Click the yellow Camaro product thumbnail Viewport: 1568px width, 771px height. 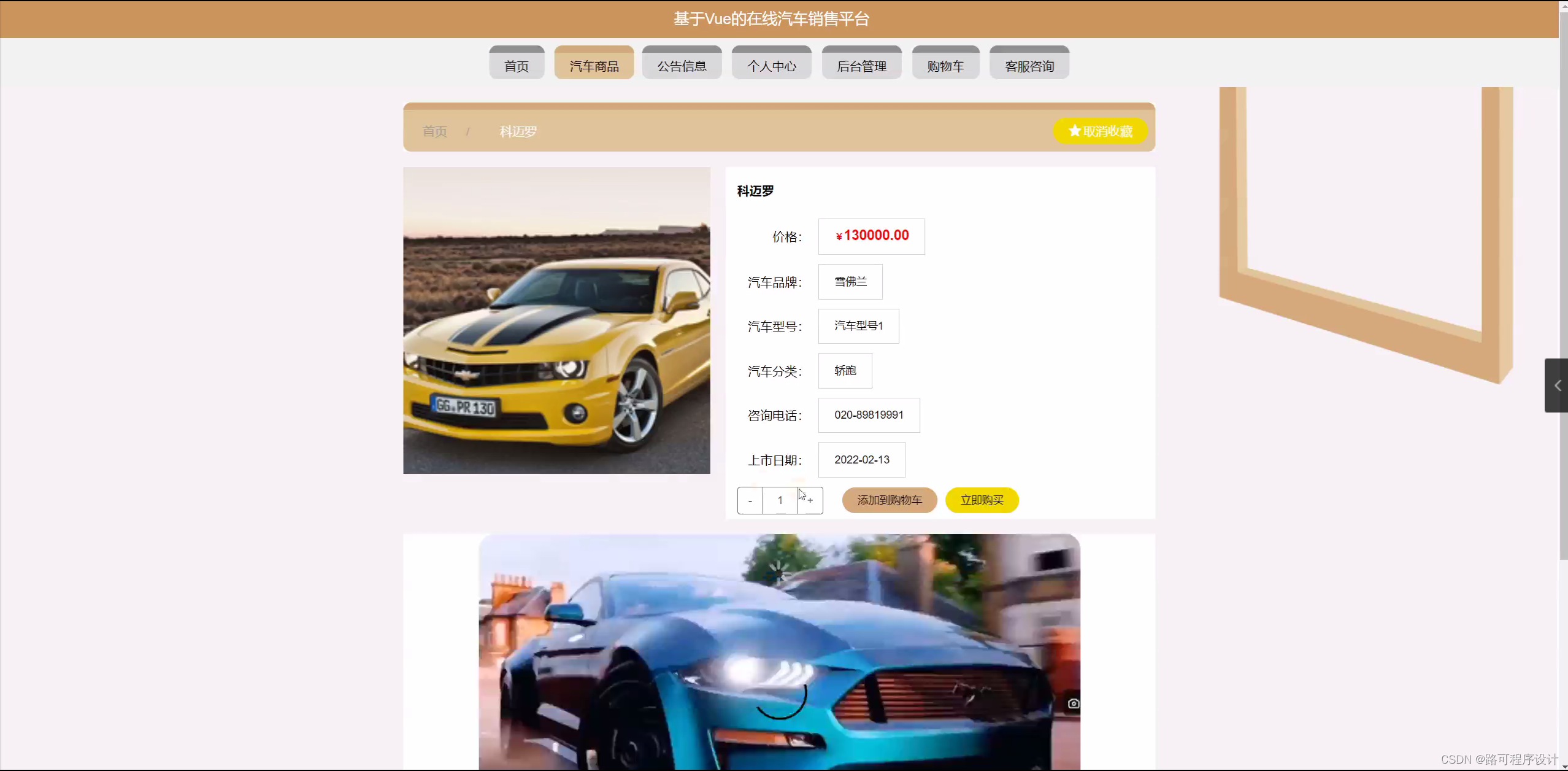[x=556, y=320]
